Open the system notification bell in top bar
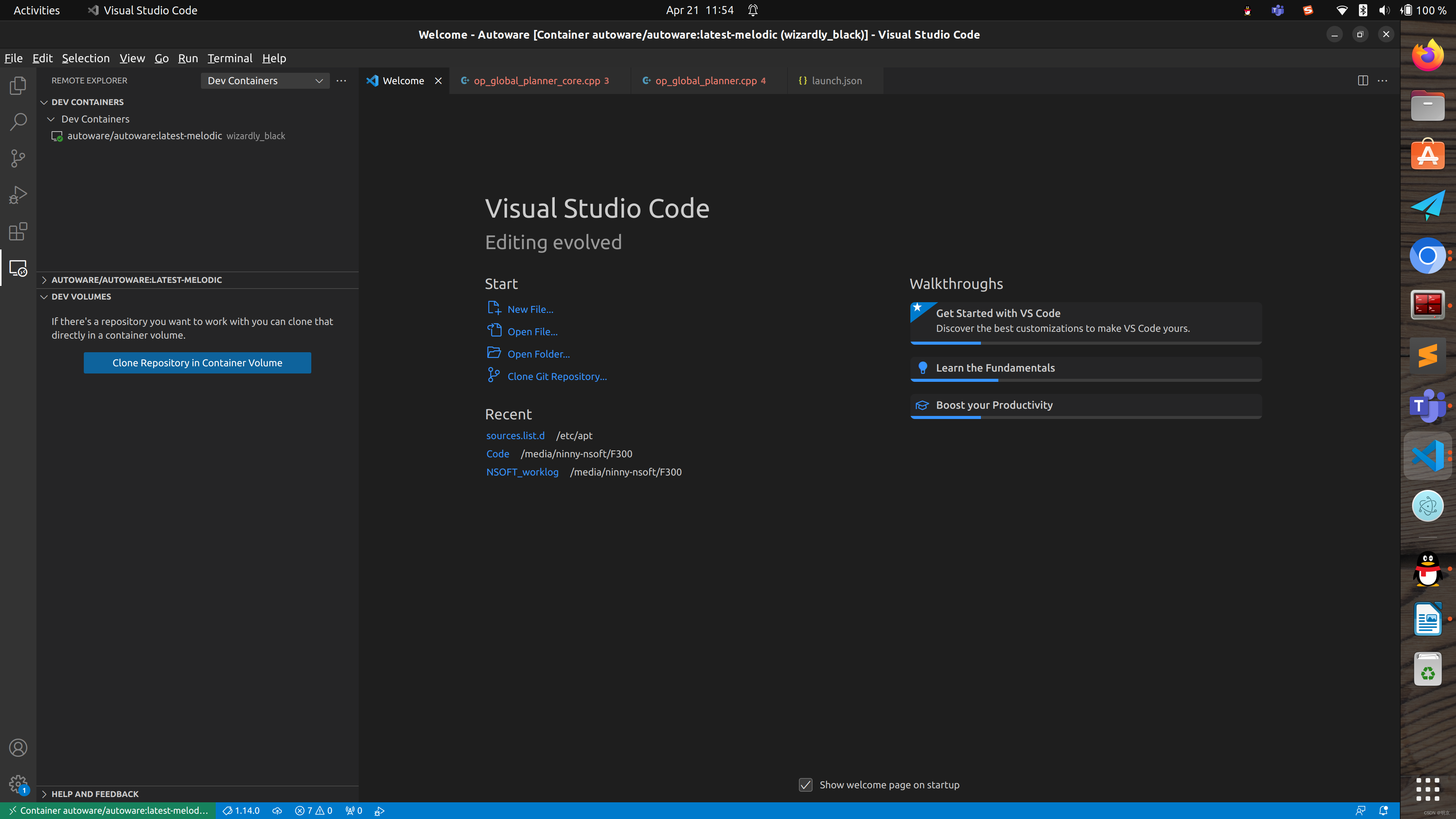 [x=753, y=10]
